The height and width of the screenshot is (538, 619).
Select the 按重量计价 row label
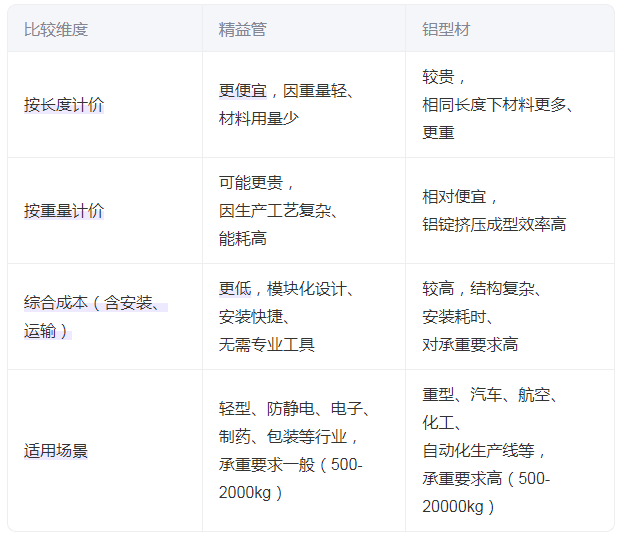64,211
